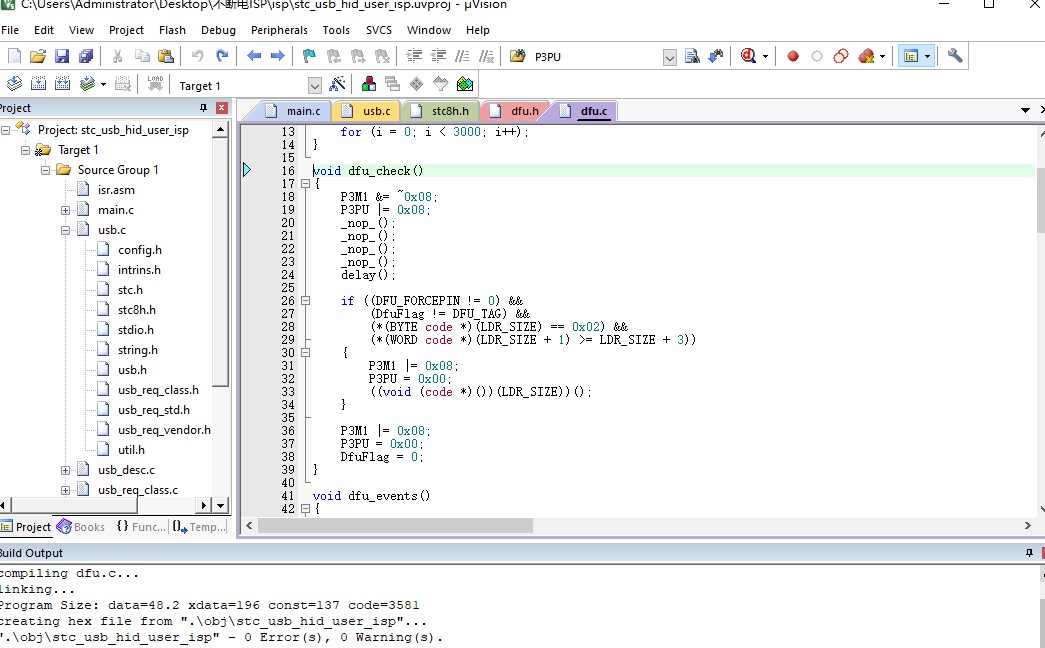The width and height of the screenshot is (1045, 648).
Task: Open the P3PU find combo box dropdown
Action: coord(670,57)
